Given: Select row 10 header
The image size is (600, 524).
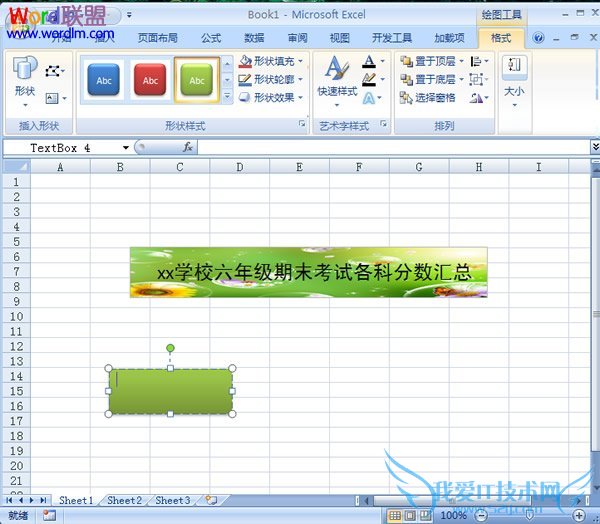Looking at the screenshot, I should click(x=16, y=317).
